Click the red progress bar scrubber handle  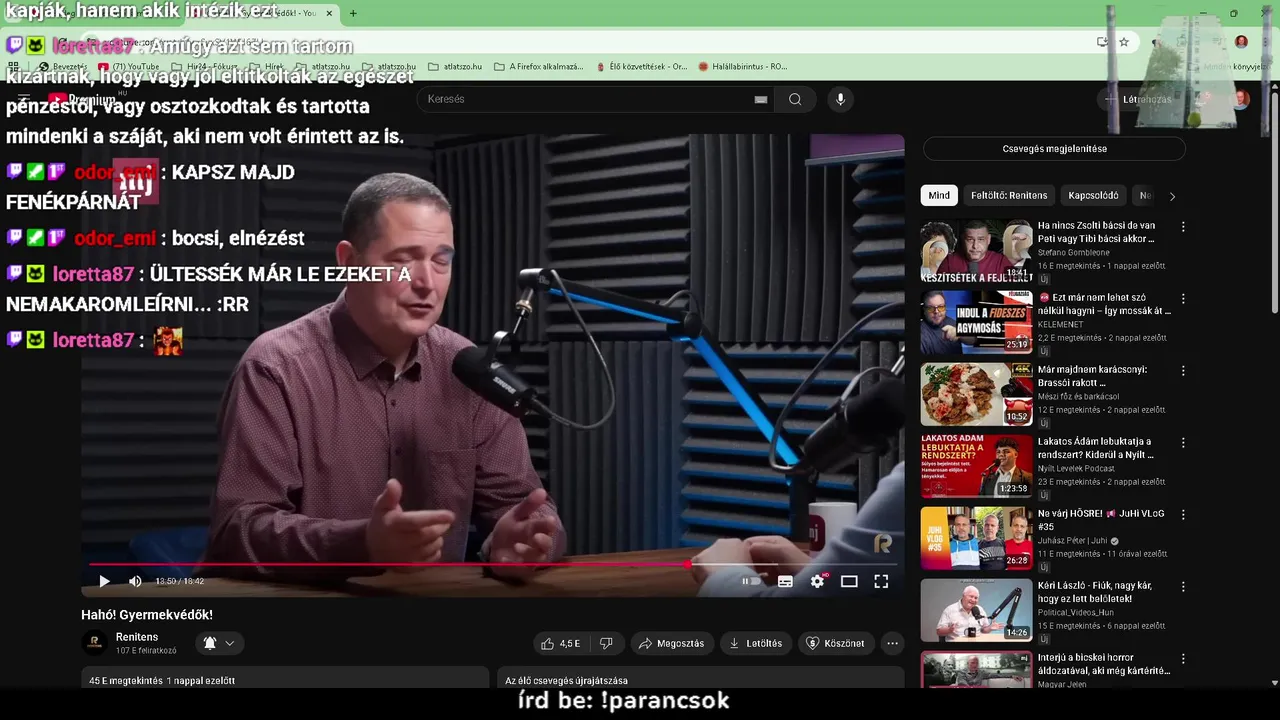pyautogui.click(x=689, y=565)
